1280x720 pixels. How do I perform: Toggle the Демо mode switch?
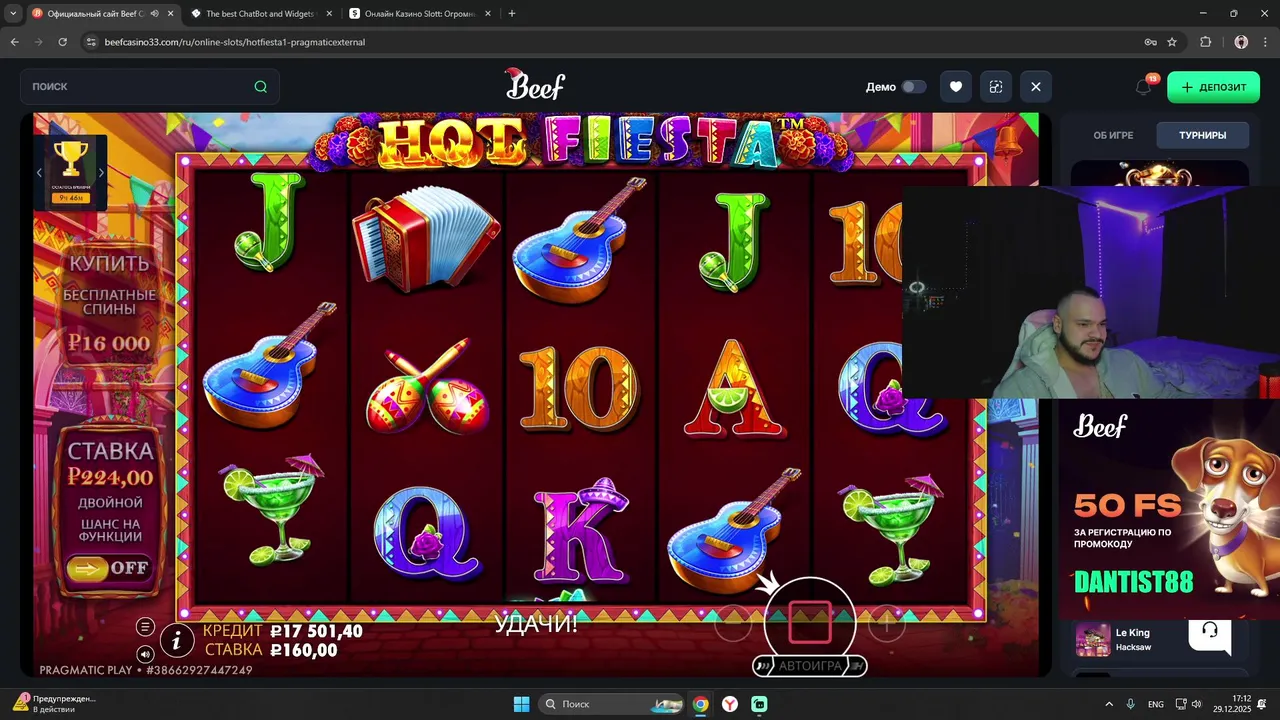[913, 87]
